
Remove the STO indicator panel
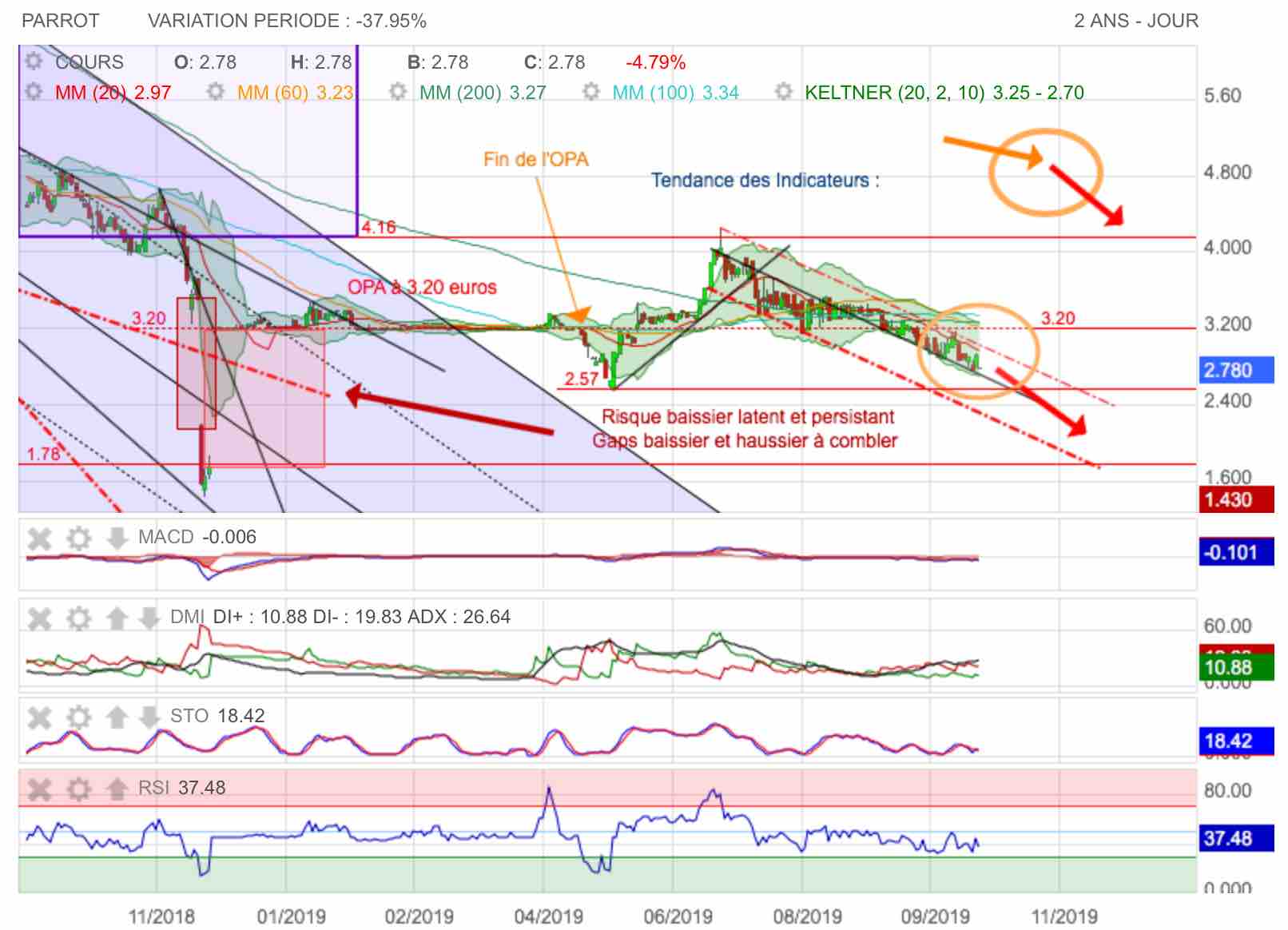click(39, 717)
